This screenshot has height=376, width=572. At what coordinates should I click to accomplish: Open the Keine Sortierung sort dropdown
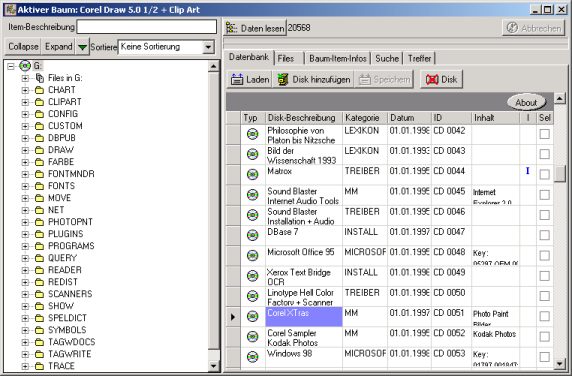[x=208, y=47]
